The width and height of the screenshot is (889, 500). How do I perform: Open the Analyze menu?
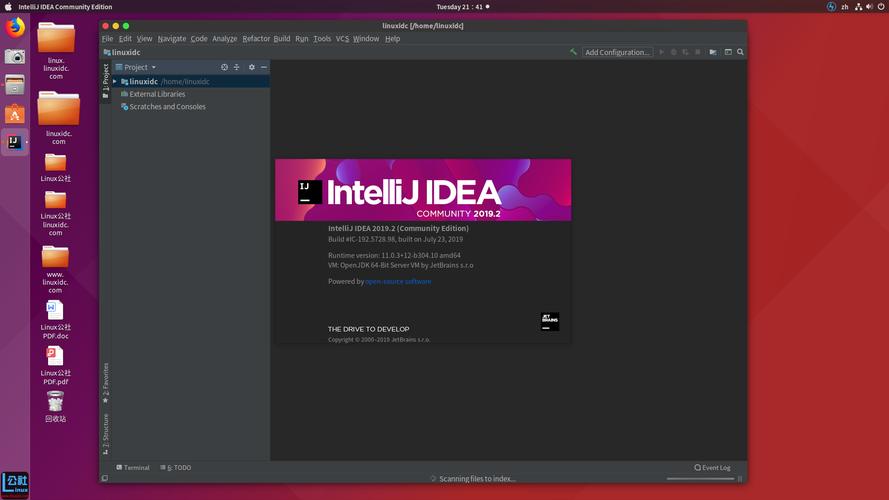225,39
